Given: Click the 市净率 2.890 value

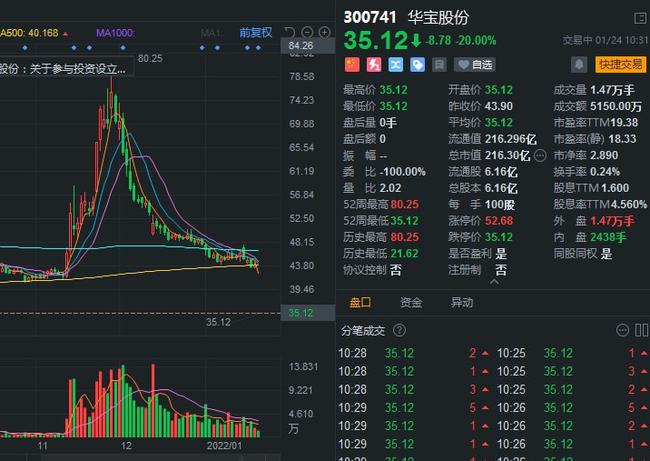Looking at the screenshot, I should [604, 155].
